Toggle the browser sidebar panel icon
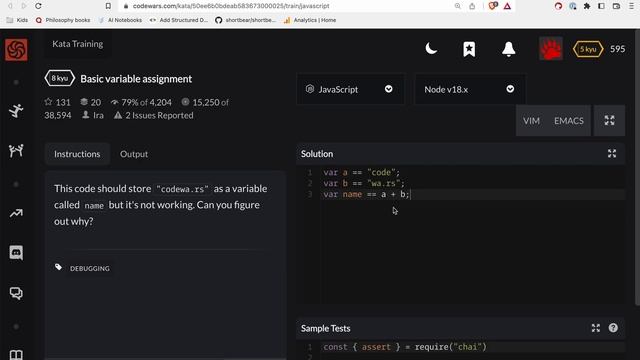Viewport: 640px width, 360px height. click(601, 6)
